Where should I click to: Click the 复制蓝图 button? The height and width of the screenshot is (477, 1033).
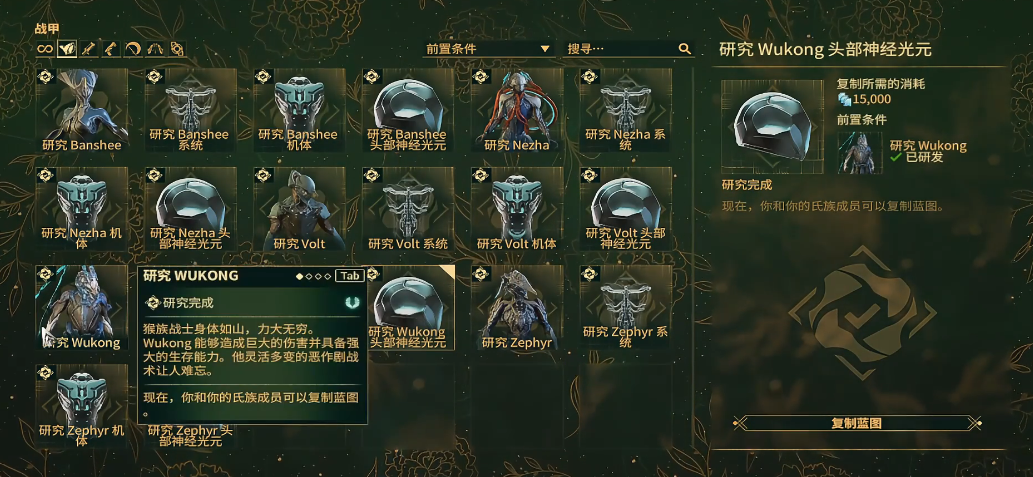point(856,424)
